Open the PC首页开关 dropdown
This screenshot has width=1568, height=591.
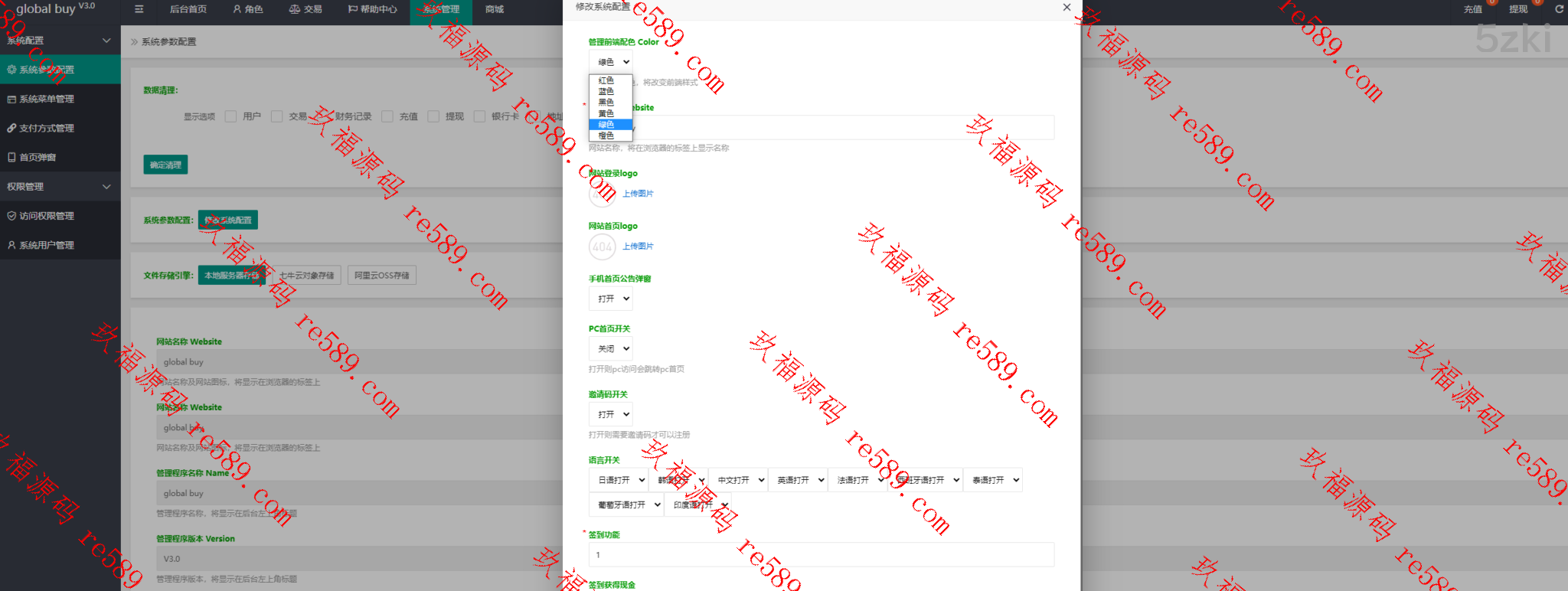(611, 349)
